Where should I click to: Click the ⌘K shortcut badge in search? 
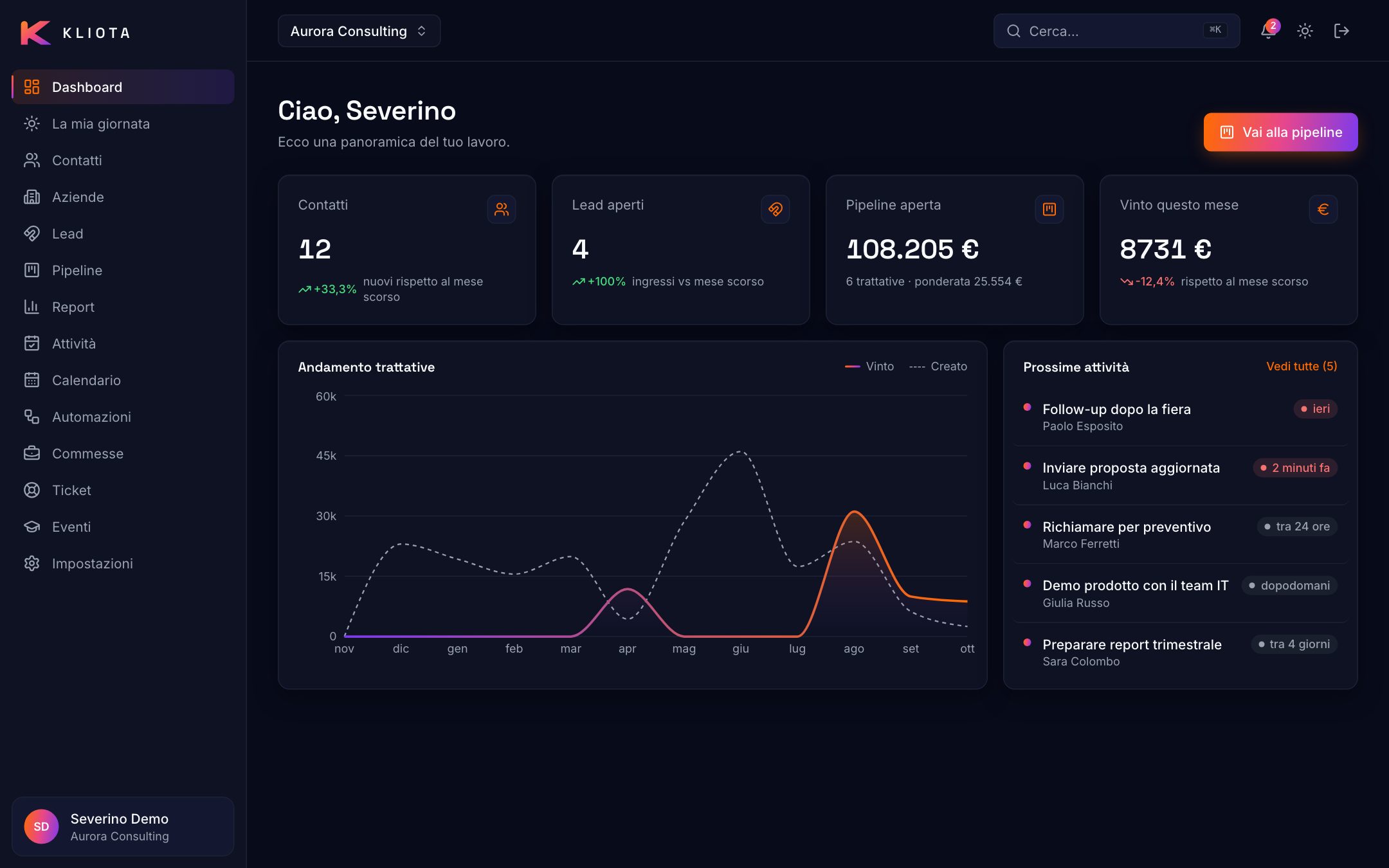pyautogui.click(x=1215, y=30)
